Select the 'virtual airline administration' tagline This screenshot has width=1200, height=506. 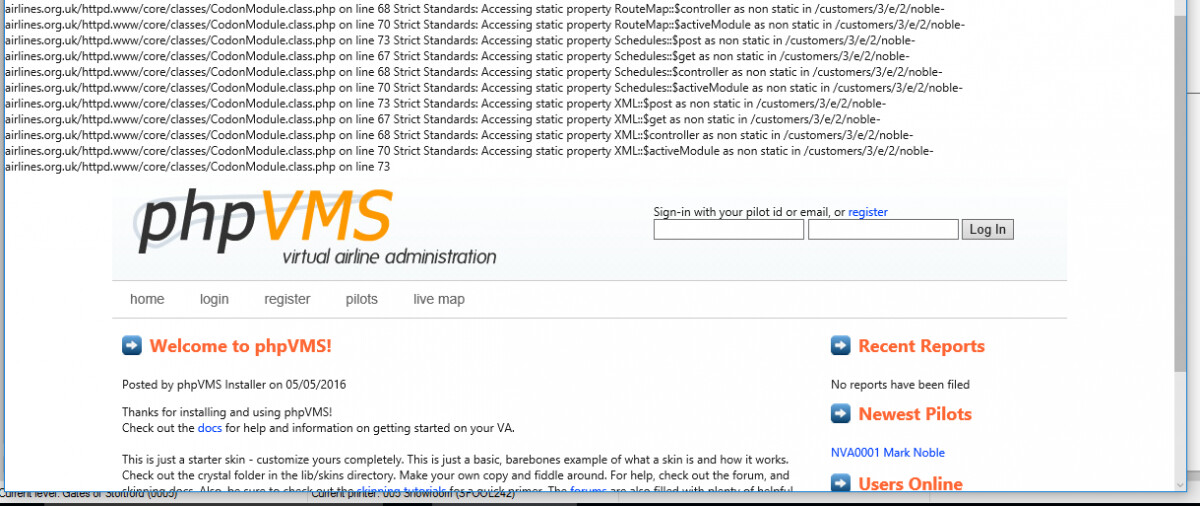point(389,256)
